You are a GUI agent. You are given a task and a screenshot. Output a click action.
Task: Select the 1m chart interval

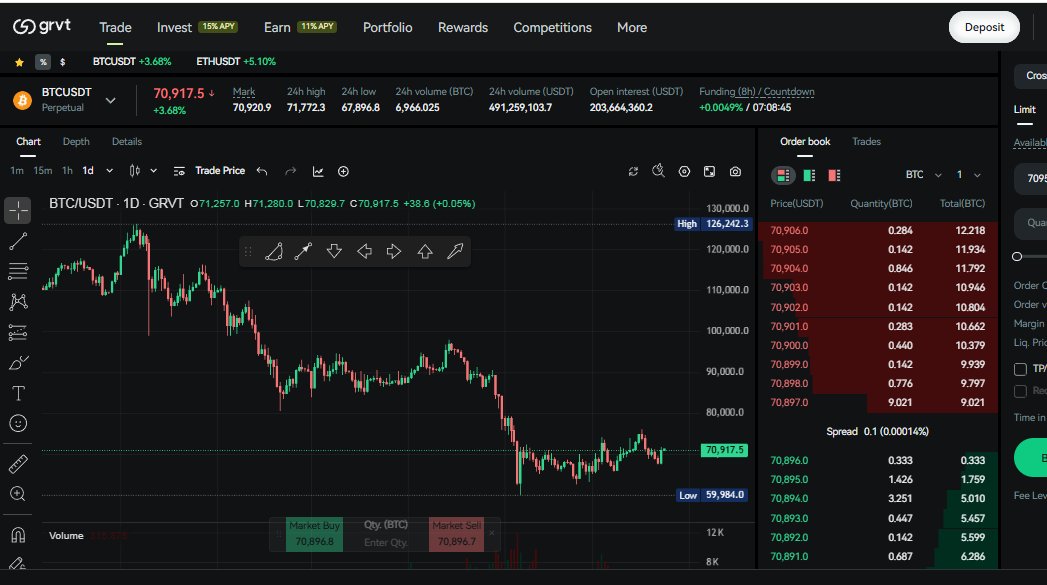tap(17, 171)
